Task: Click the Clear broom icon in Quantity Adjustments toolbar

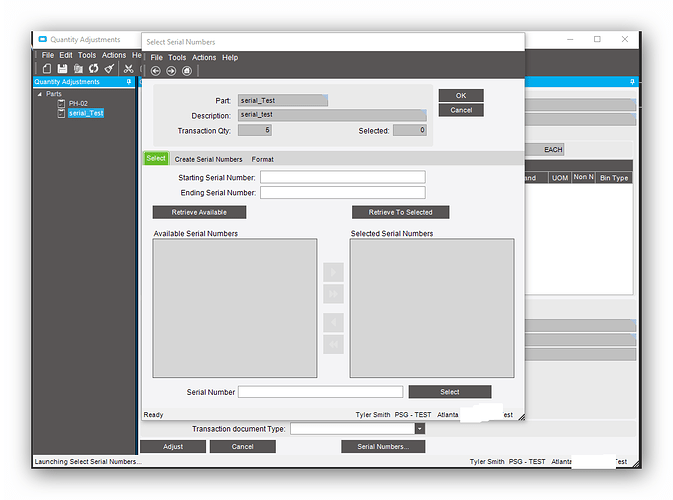Action: [109, 68]
